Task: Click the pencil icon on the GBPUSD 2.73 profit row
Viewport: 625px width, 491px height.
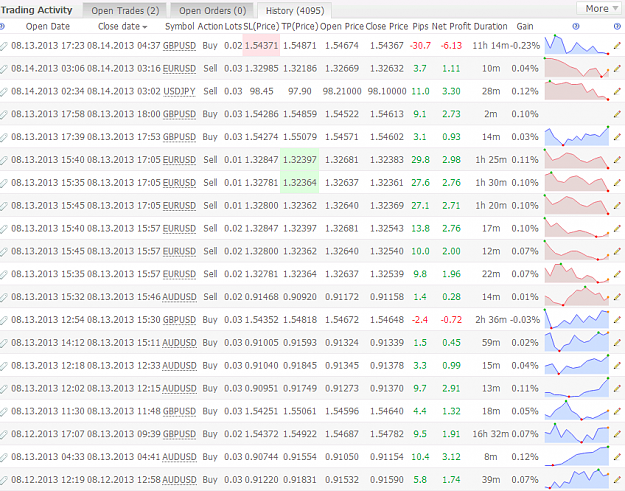Action: (617, 114)
